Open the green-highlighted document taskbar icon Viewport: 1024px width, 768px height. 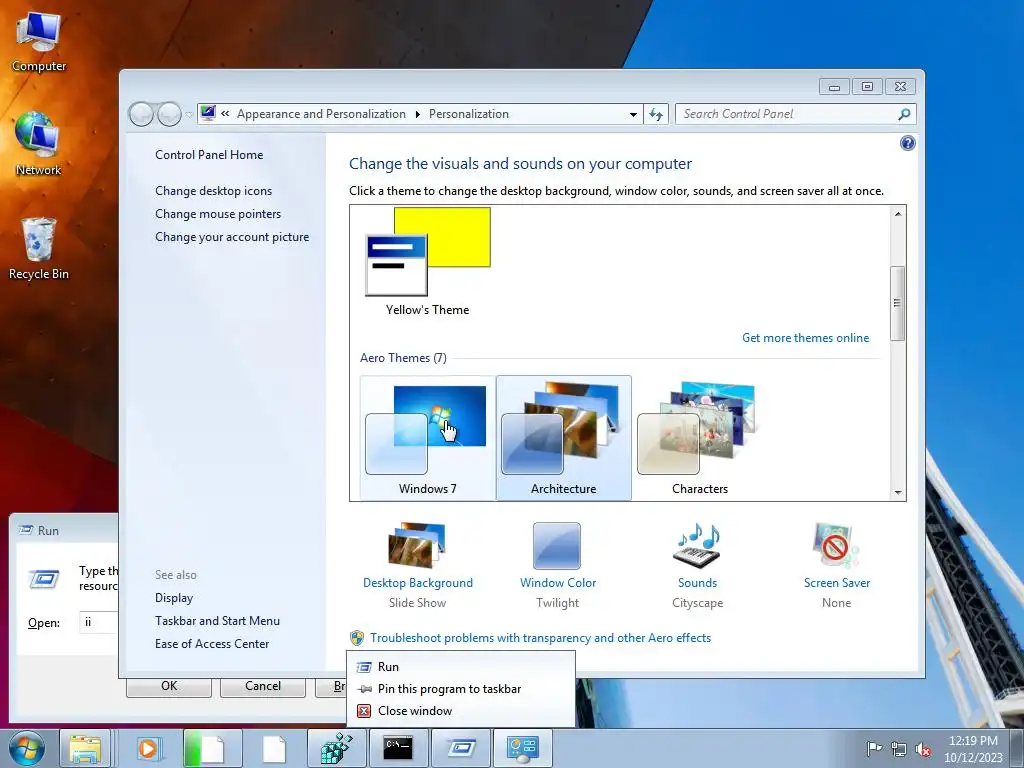[x=212, y=748]
